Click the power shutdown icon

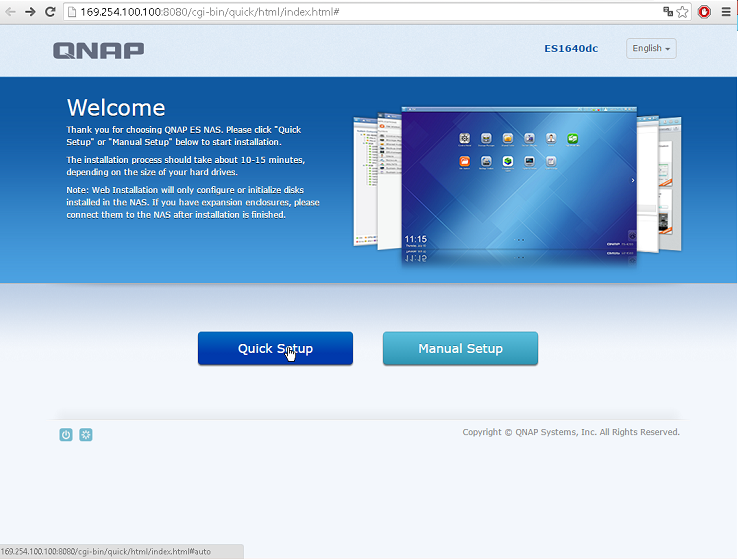point(66,435)
